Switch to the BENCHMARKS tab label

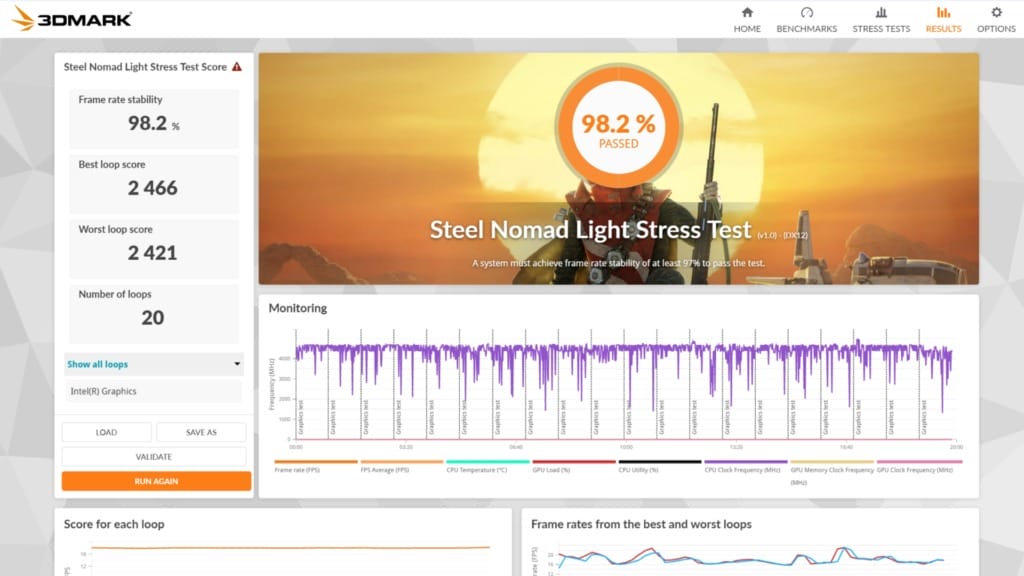807,29
